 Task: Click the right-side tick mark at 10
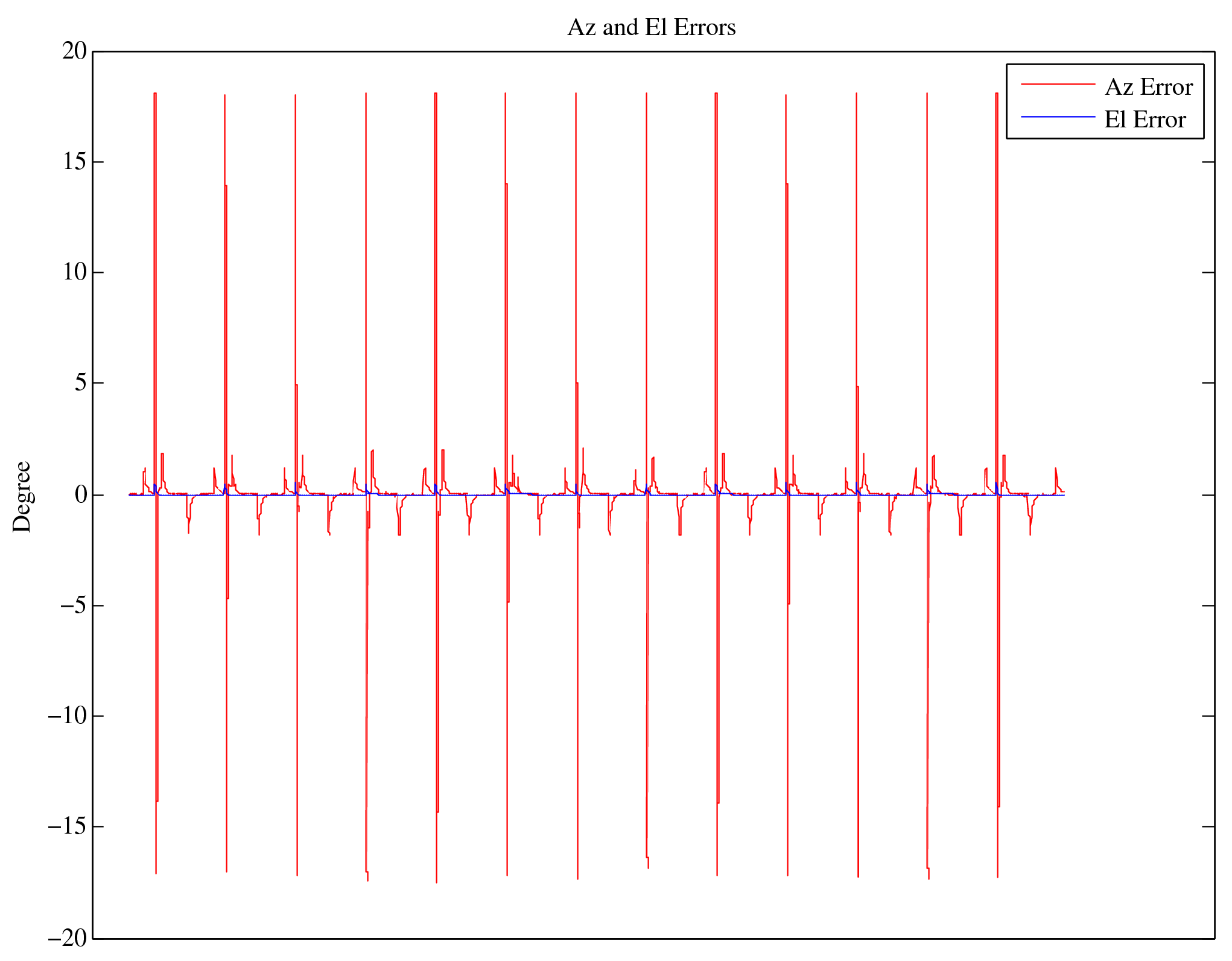point(1208,272)
